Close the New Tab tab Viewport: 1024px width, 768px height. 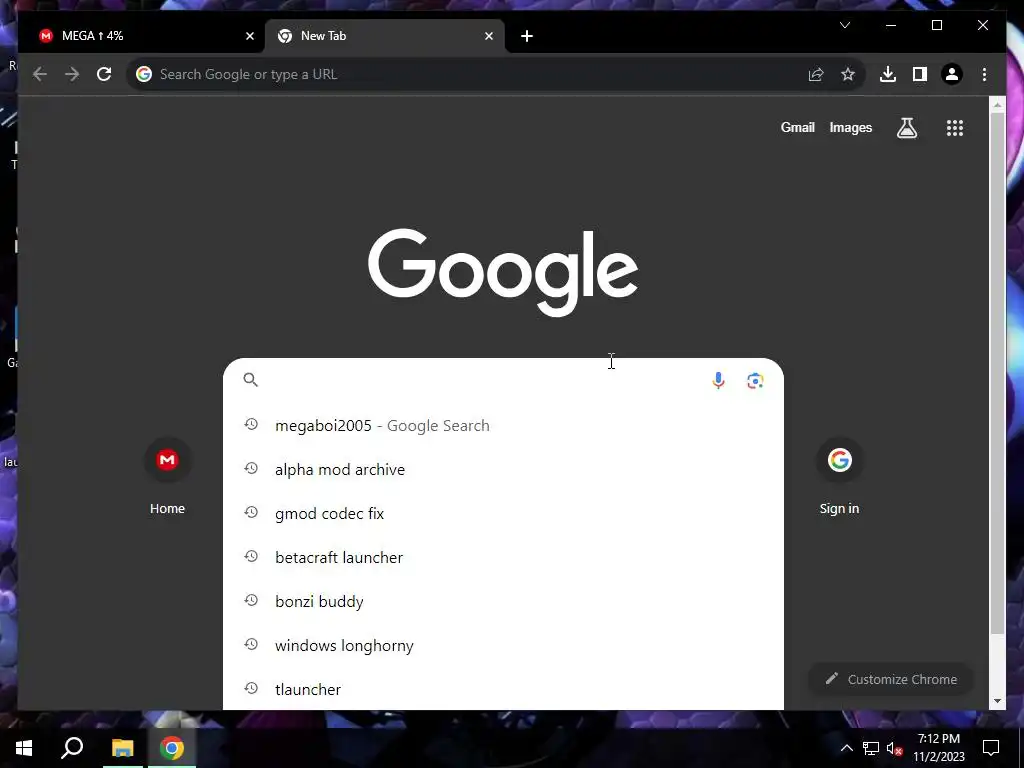click(x=488, y=36)
